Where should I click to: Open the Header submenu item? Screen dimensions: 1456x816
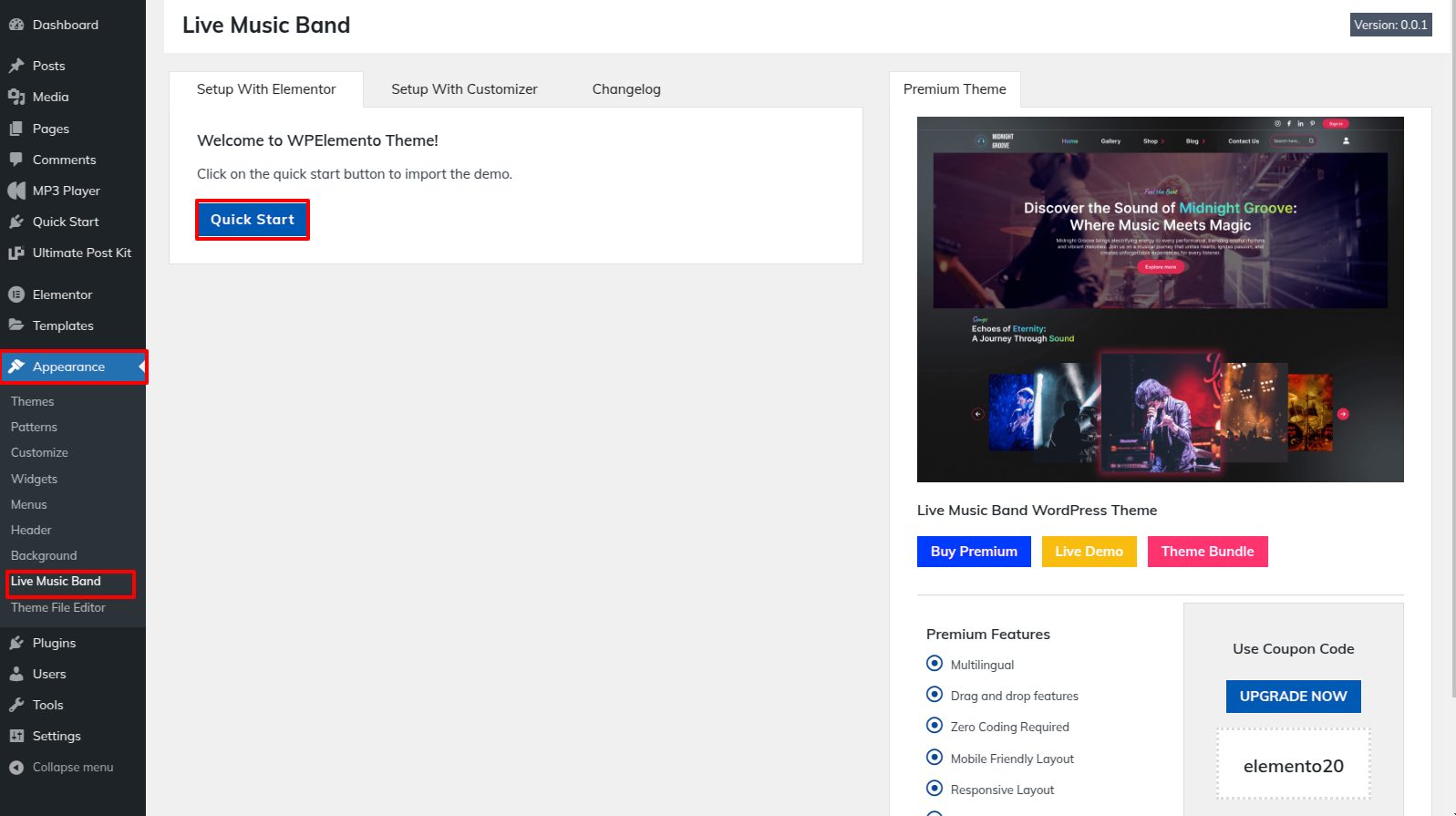tap(31, 530)
